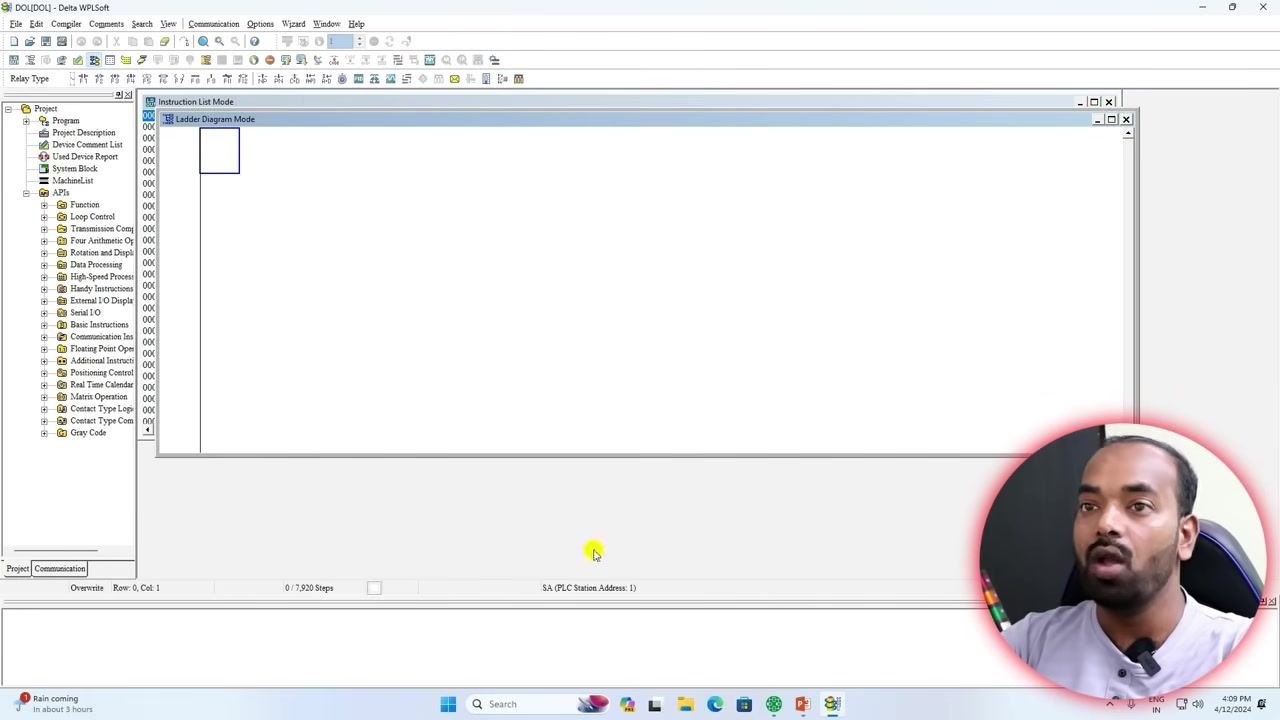Screen dimensions: 1280x720
Task: Expand the Program tree node
Action: coord(26,121)
